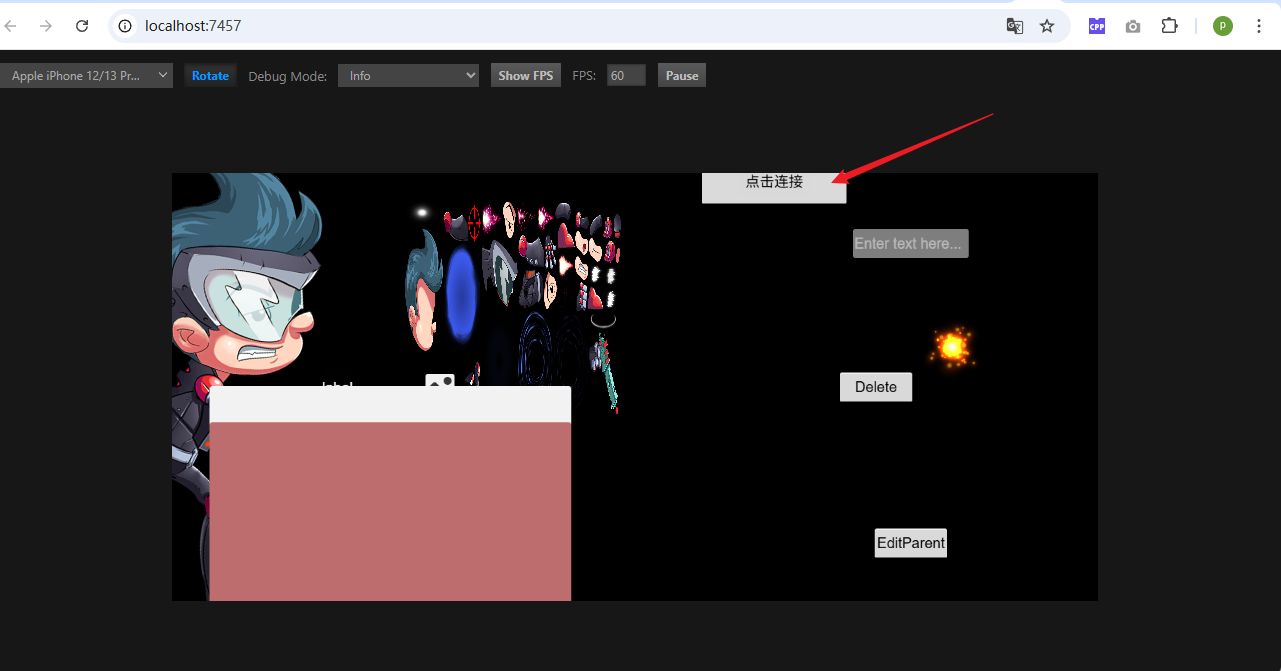
Task: Click the EditParent button
Action: 910,543
